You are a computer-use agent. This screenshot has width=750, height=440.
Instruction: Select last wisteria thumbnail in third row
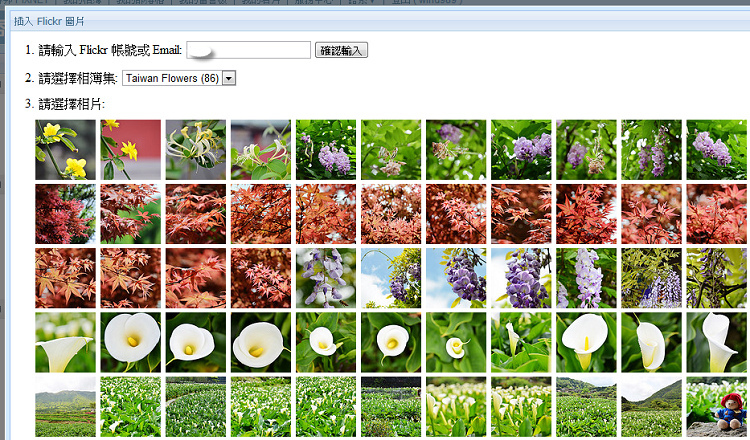(716, 278)
